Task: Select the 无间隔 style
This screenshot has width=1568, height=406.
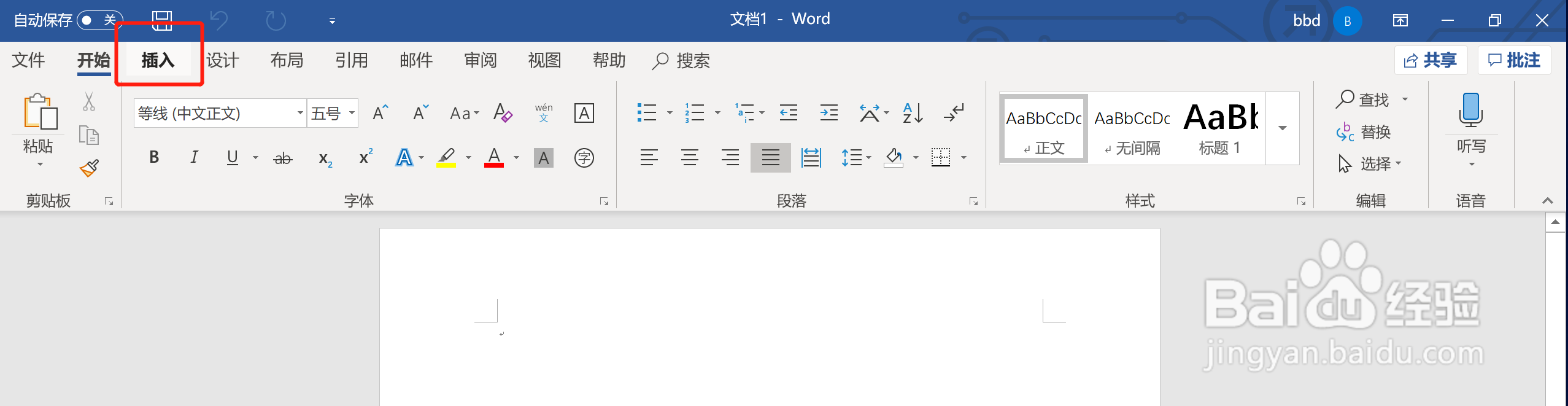Action: coord(1132,130)
